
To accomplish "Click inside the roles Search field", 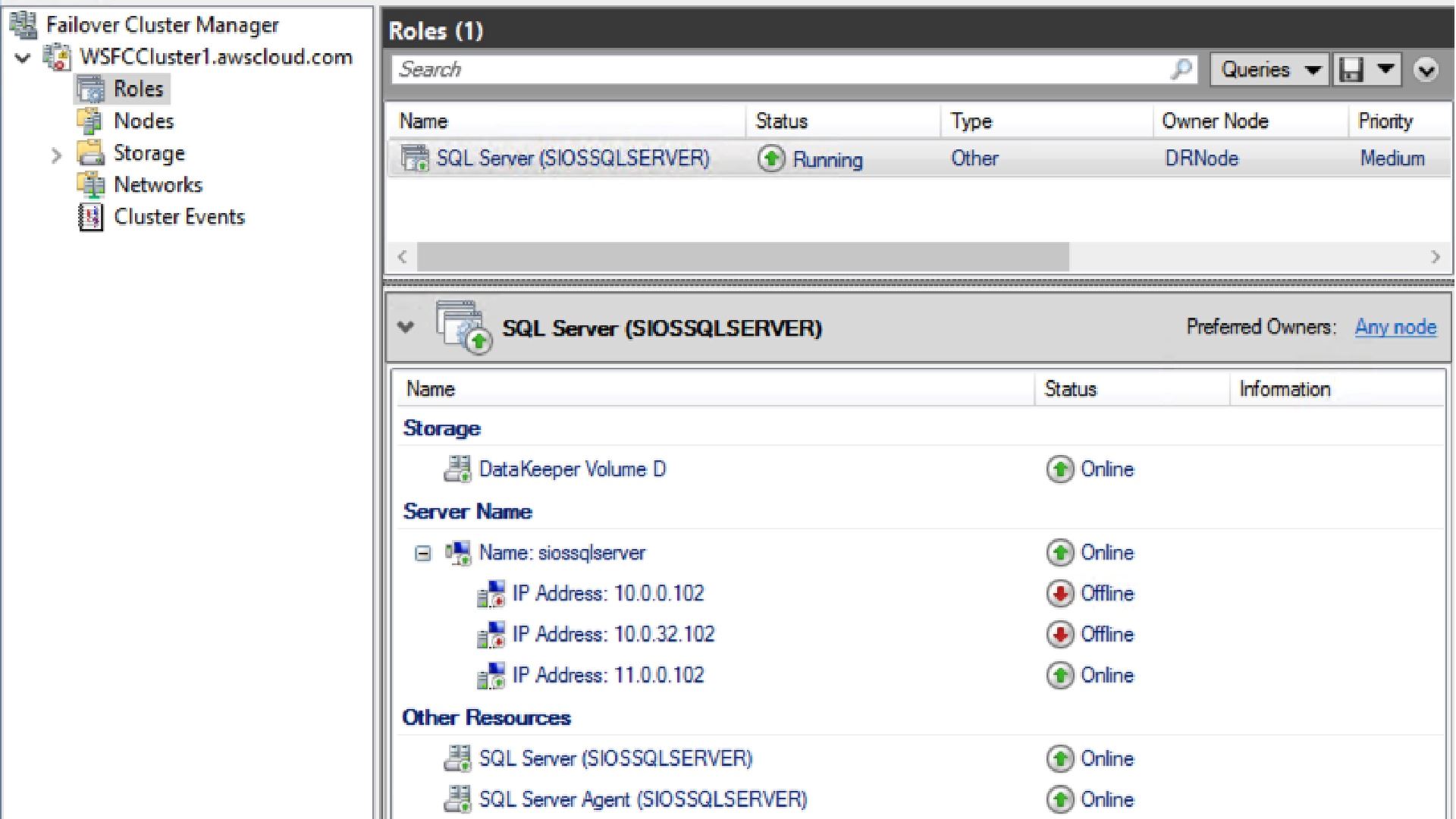I will 781,70.
